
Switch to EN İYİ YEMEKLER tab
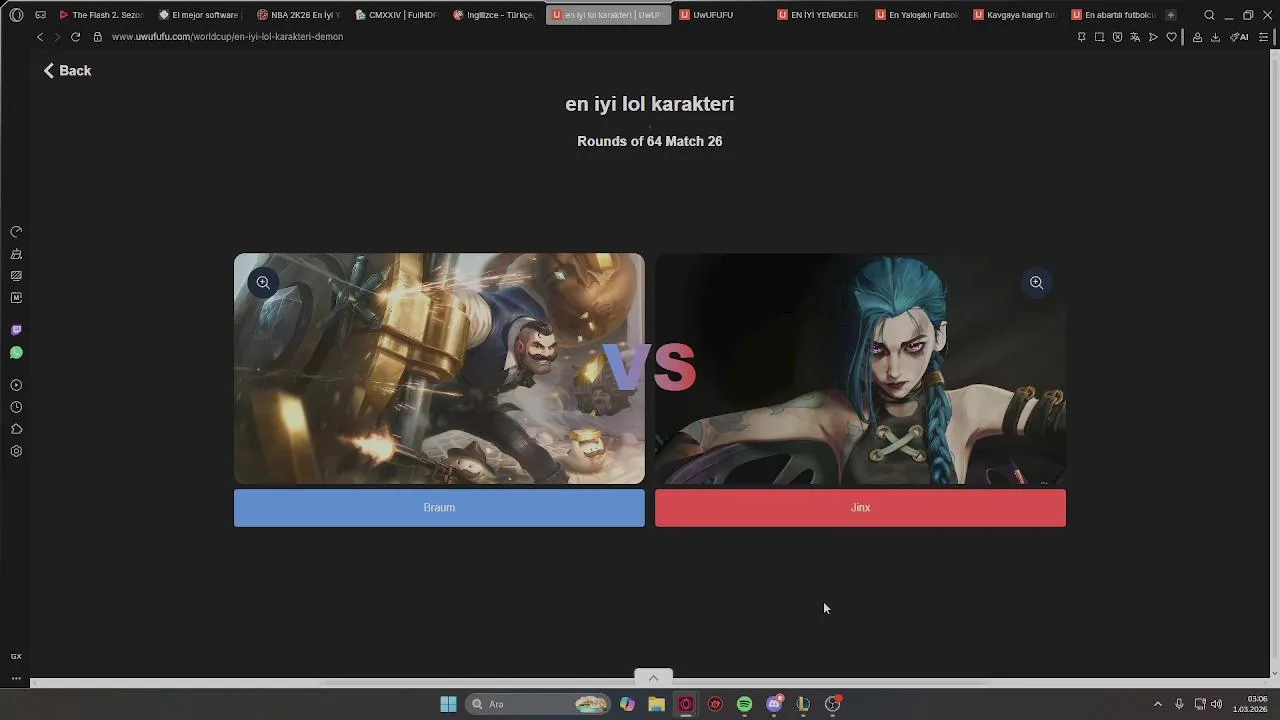coord(818,15)
